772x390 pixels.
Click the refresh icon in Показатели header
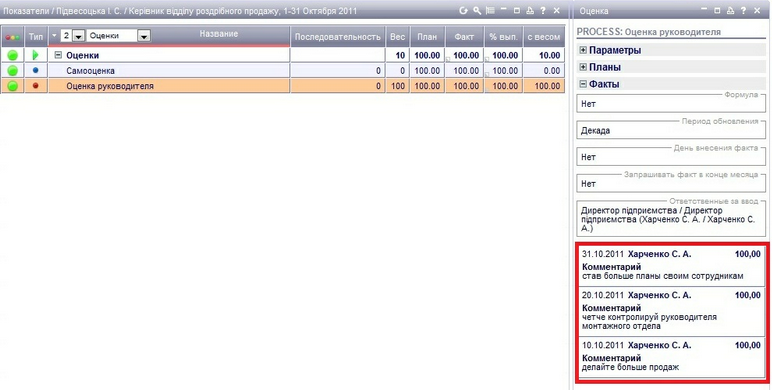(x=463, y=10)
